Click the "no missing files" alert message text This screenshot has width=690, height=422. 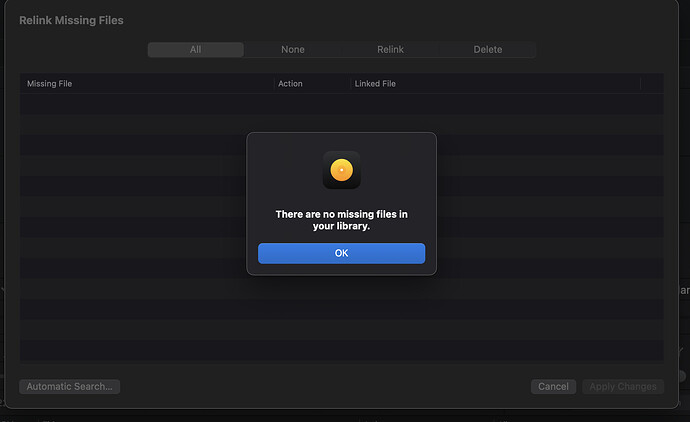[341, 220]
